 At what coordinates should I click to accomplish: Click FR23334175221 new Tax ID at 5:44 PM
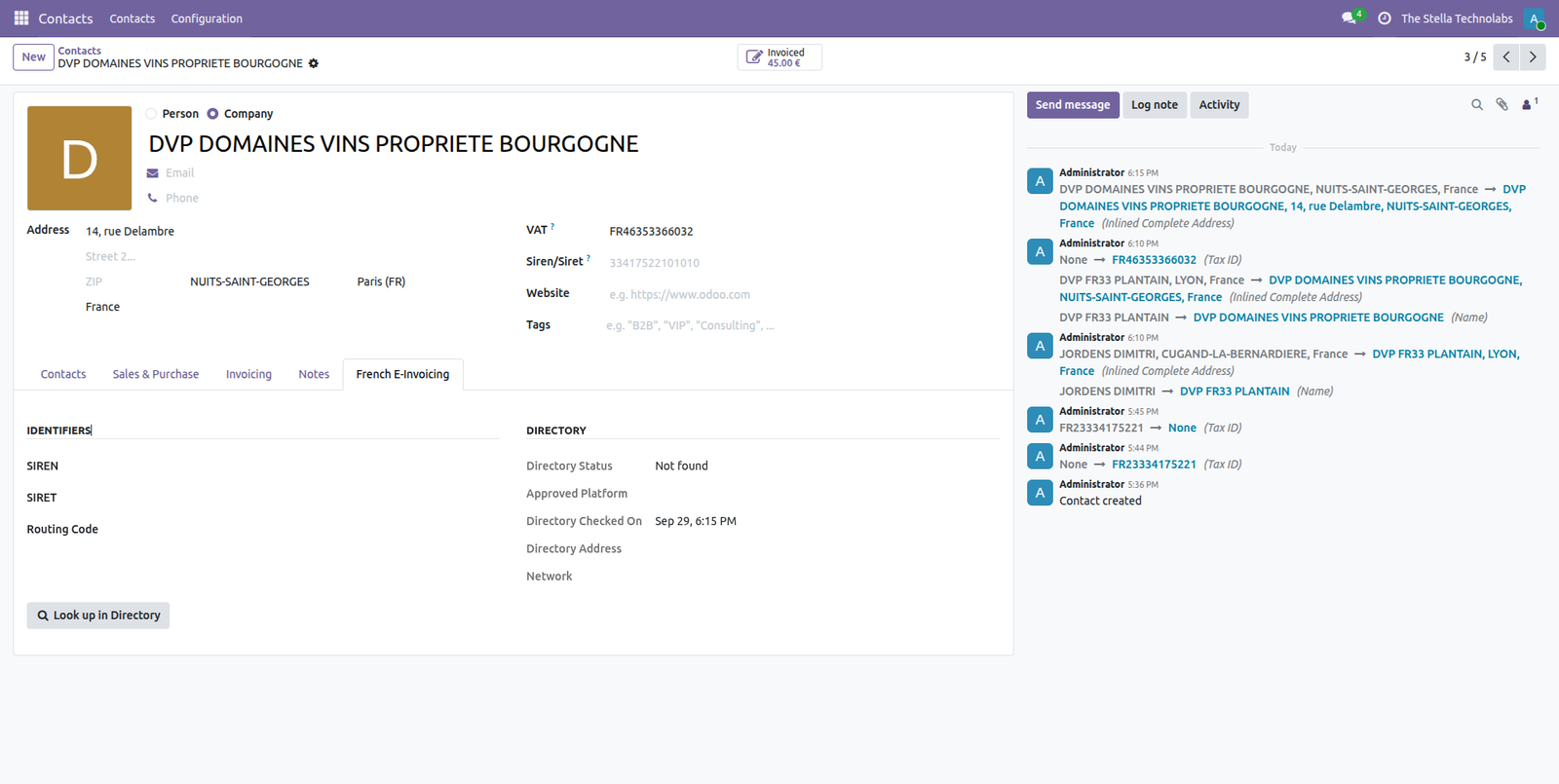coord(1154,465)
